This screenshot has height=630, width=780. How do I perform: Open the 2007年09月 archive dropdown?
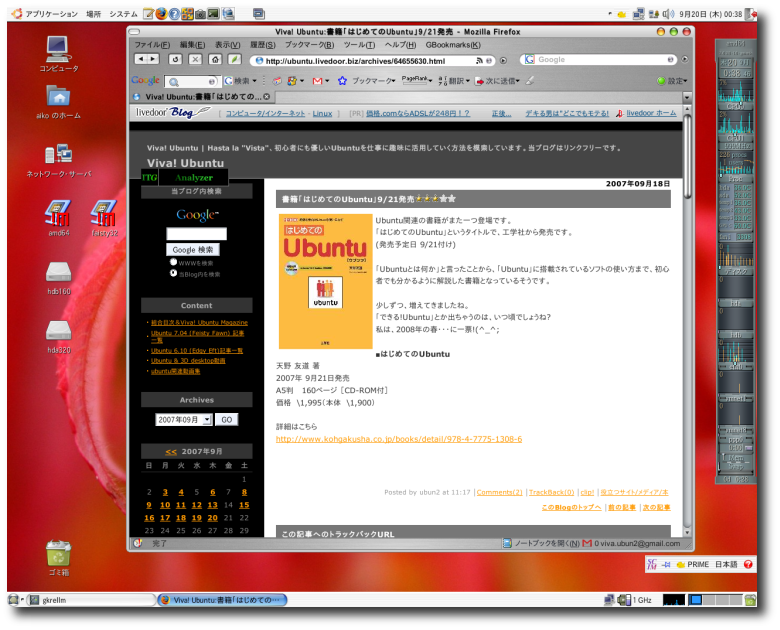(184, 420)
